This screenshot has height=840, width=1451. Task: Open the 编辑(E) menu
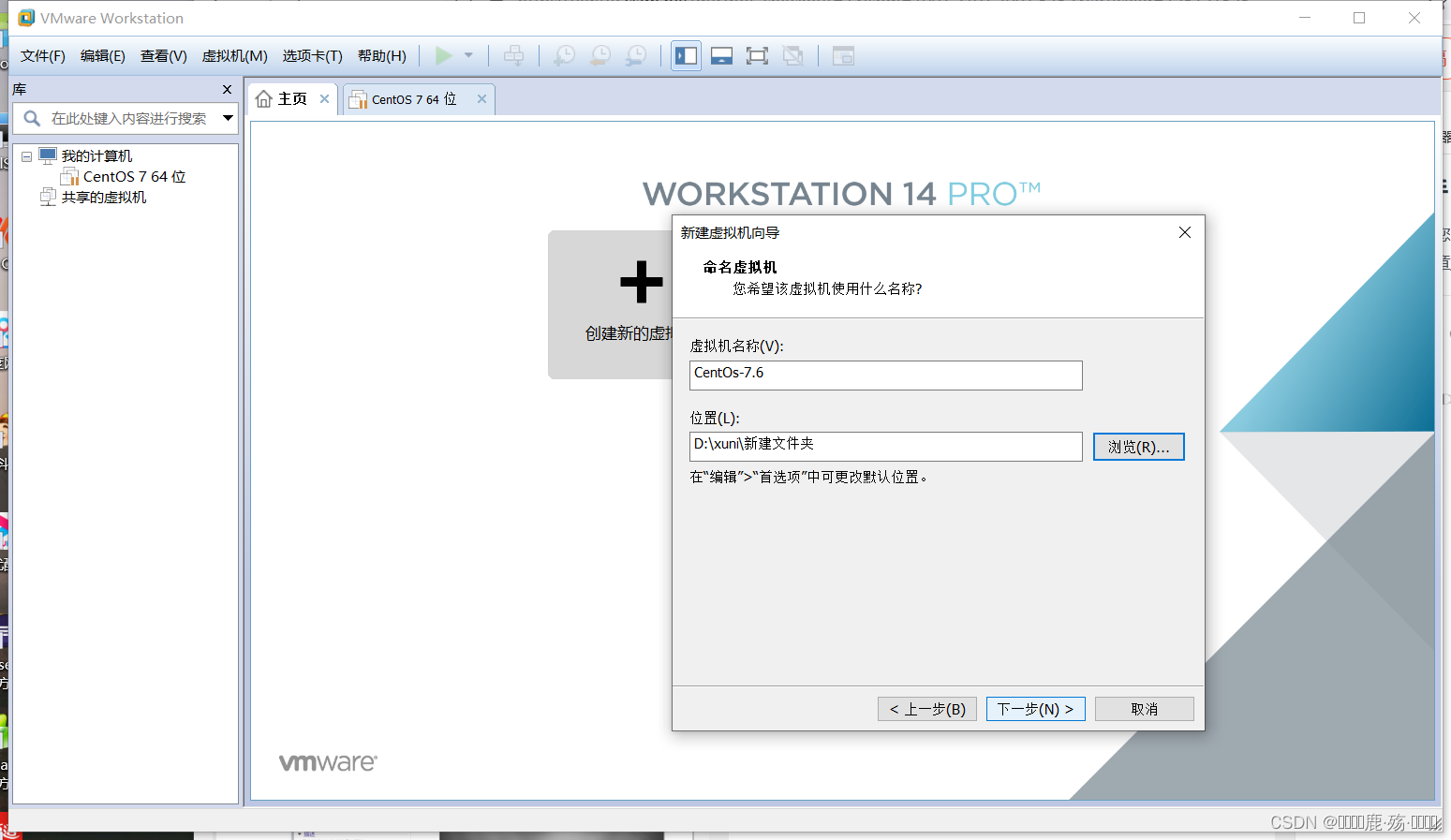pos(102,56)
